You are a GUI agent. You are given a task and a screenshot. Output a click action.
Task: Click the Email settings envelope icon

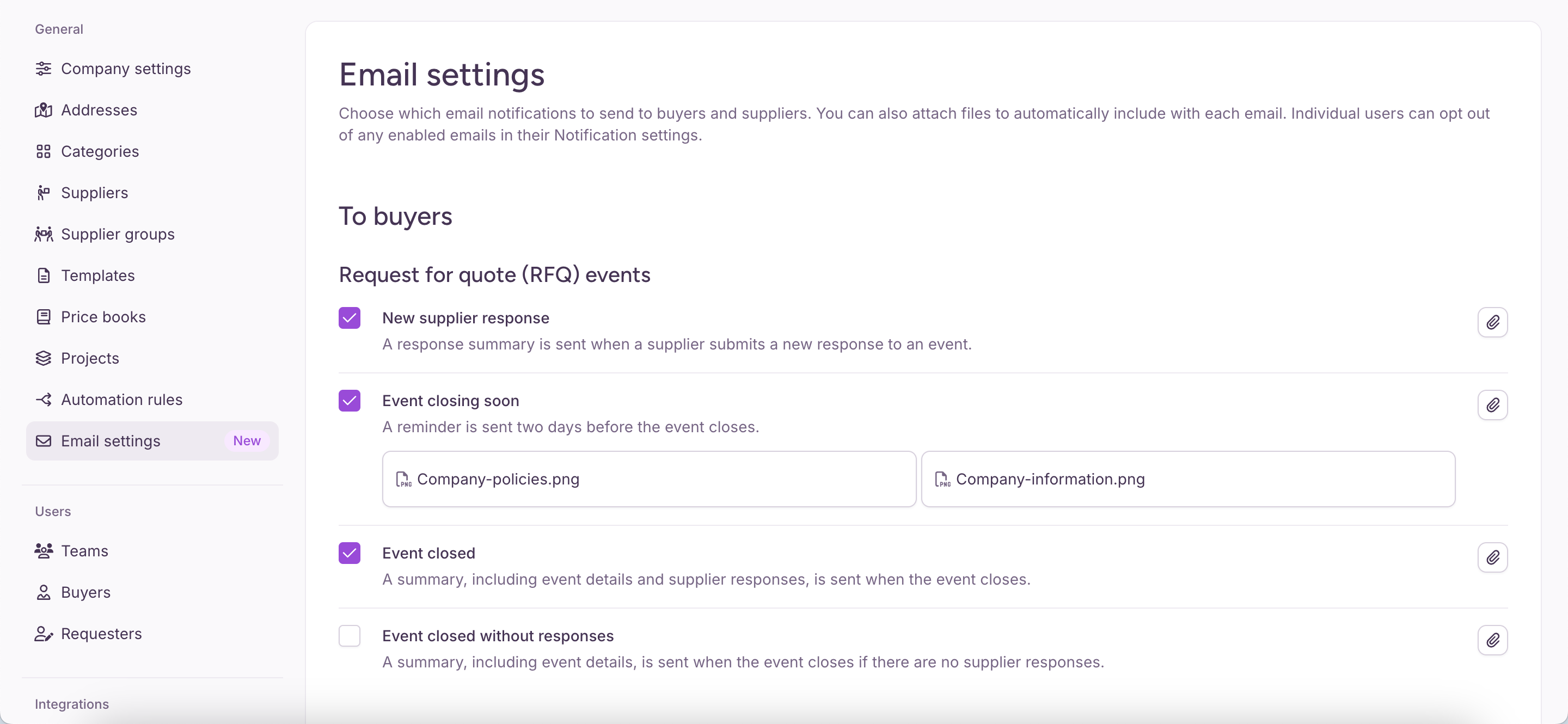[43, 441]
